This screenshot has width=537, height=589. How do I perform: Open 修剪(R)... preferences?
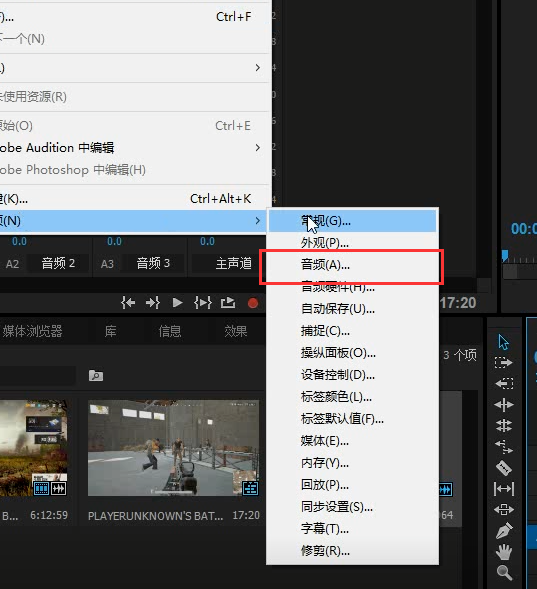tap(352, 551)
